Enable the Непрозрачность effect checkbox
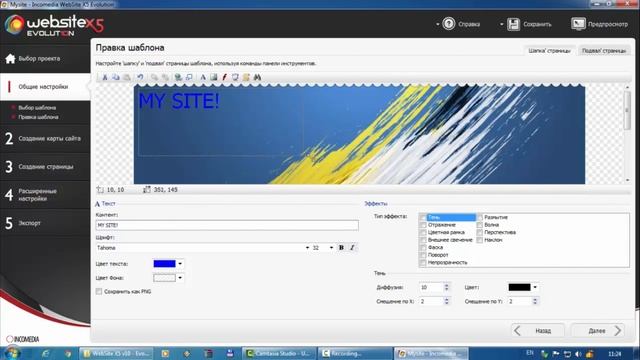 tap(423, 262)
